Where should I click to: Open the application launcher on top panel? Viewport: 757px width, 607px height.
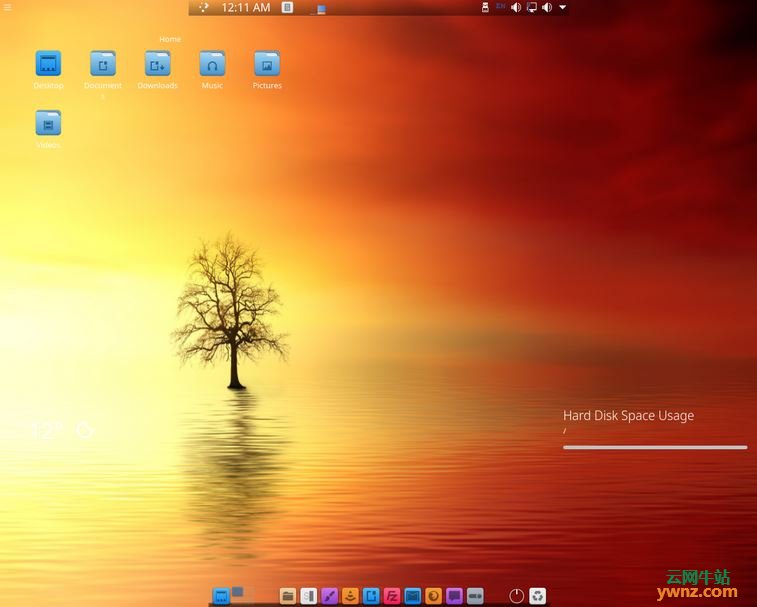204,7
